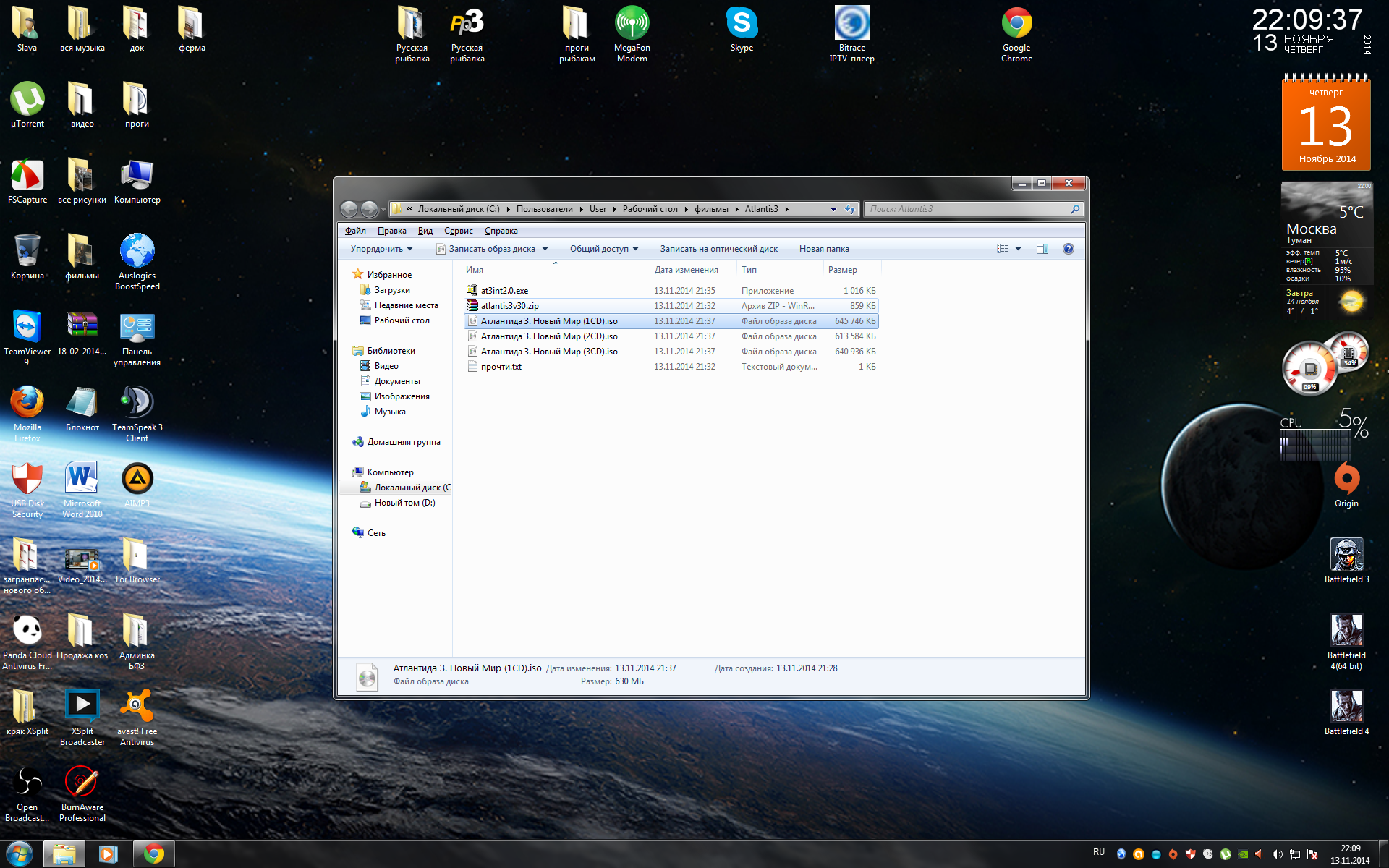Viewport: 1389px width, 868px height.
Task: Open Загрузки in navigation pane
Action: coord(391,290)
